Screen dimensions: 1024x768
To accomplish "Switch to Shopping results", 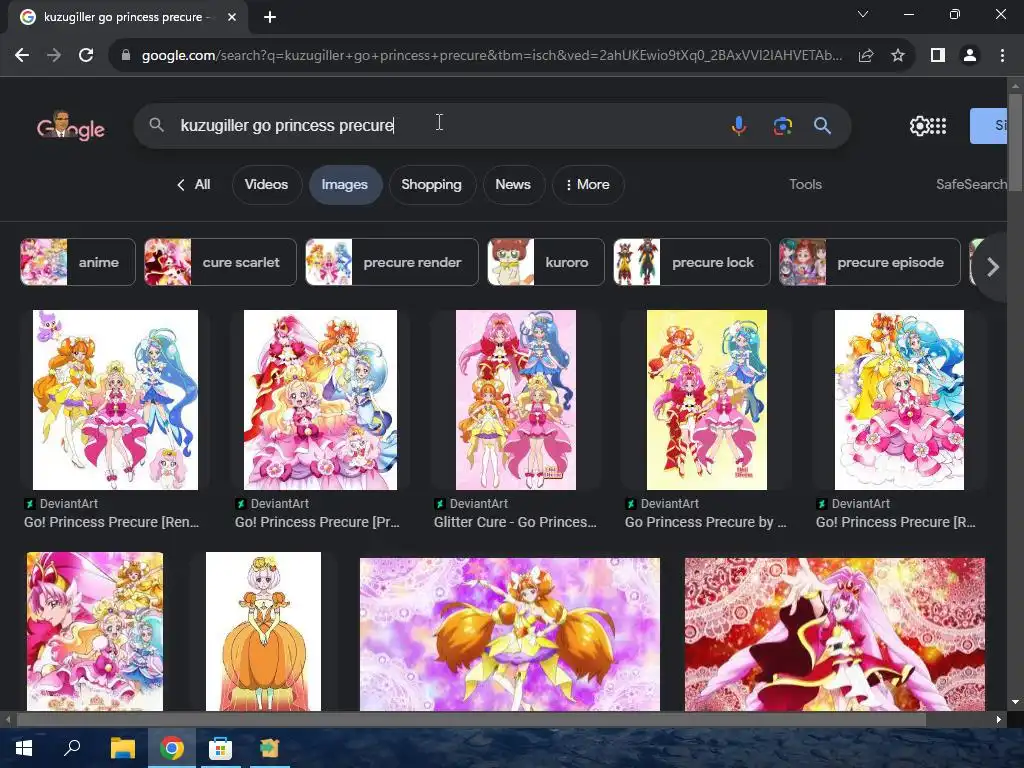I will click(432, 185).
